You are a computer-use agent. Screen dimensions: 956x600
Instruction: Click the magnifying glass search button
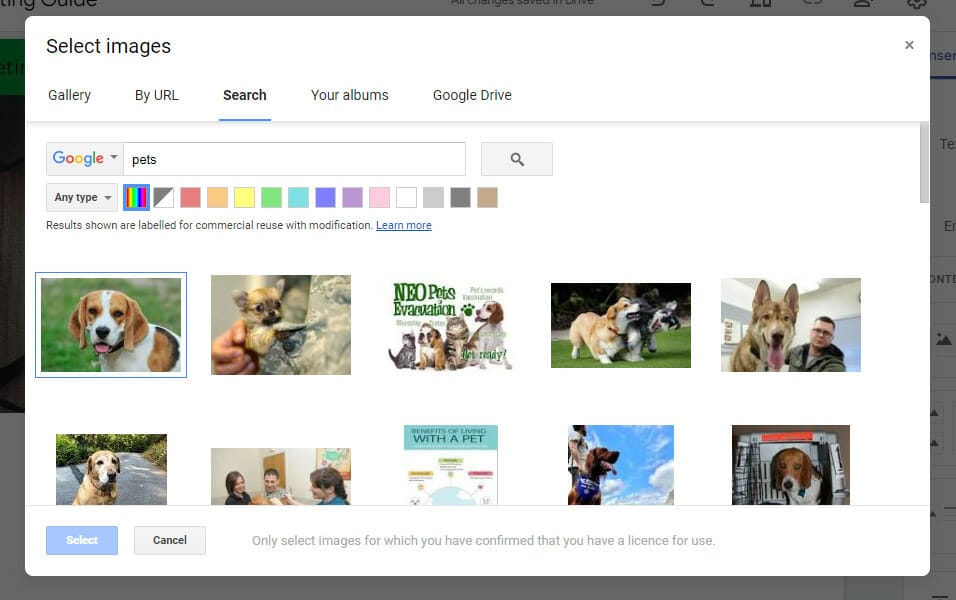(x=516, y=158)
